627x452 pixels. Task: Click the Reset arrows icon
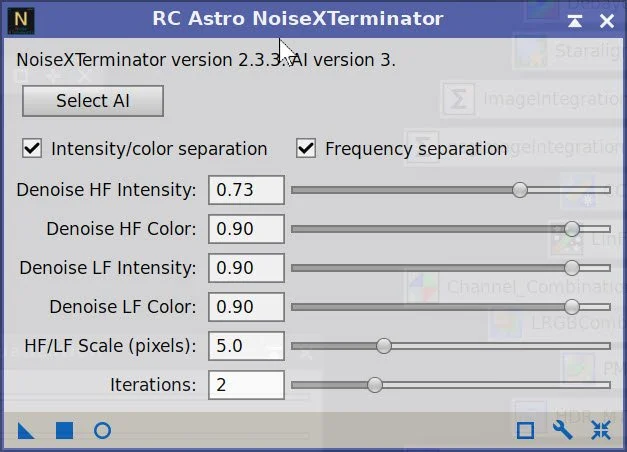pos(601,430)
